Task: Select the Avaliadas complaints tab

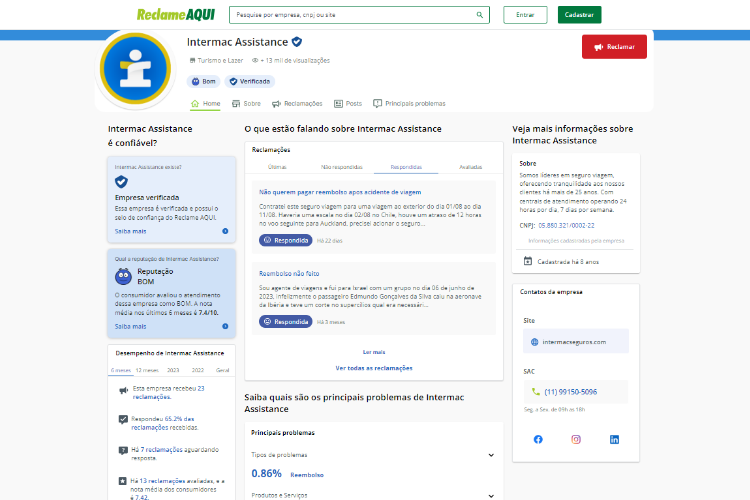Action: pos(471,167)
